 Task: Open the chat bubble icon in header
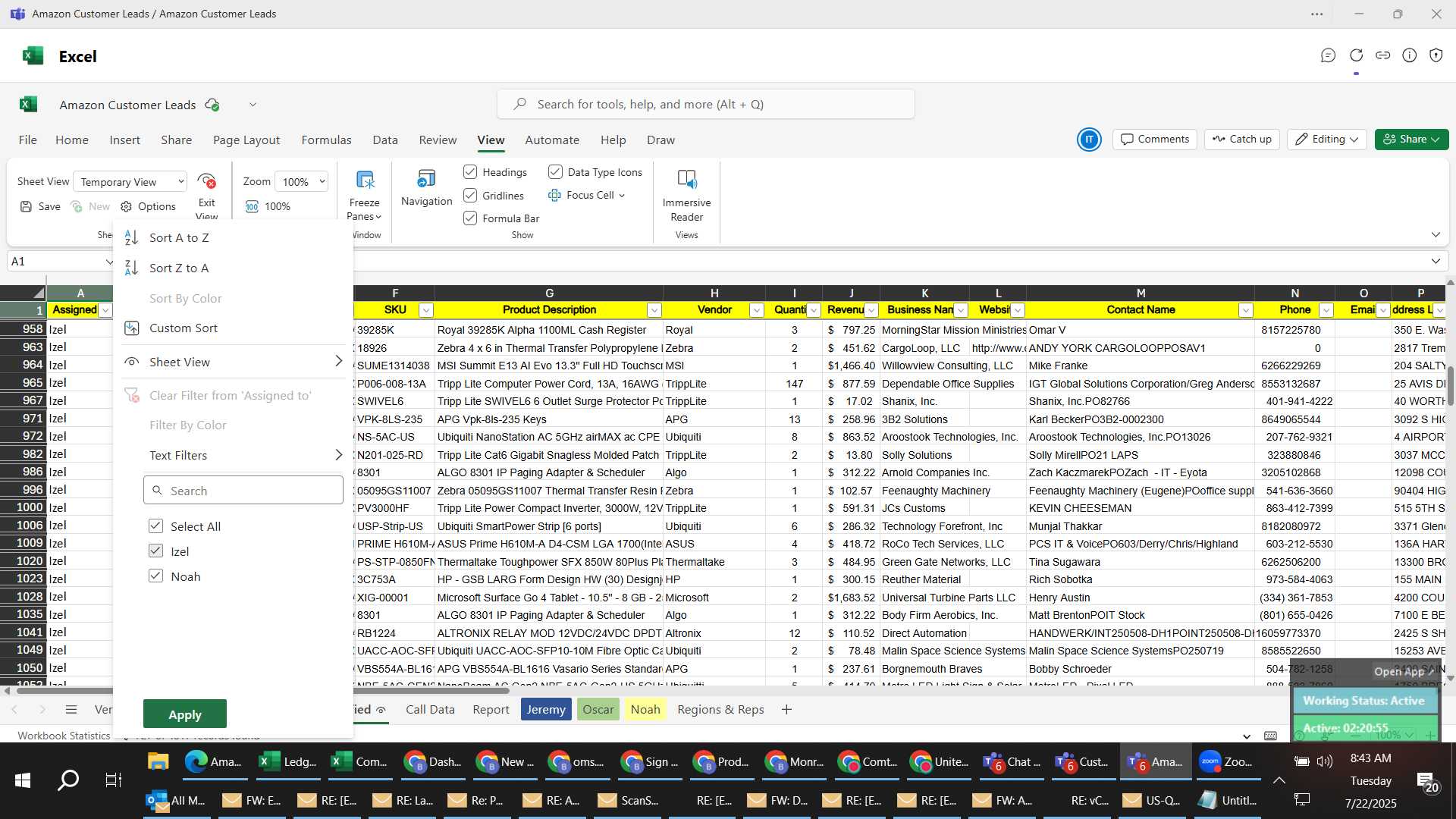[x=1328, y=55]
